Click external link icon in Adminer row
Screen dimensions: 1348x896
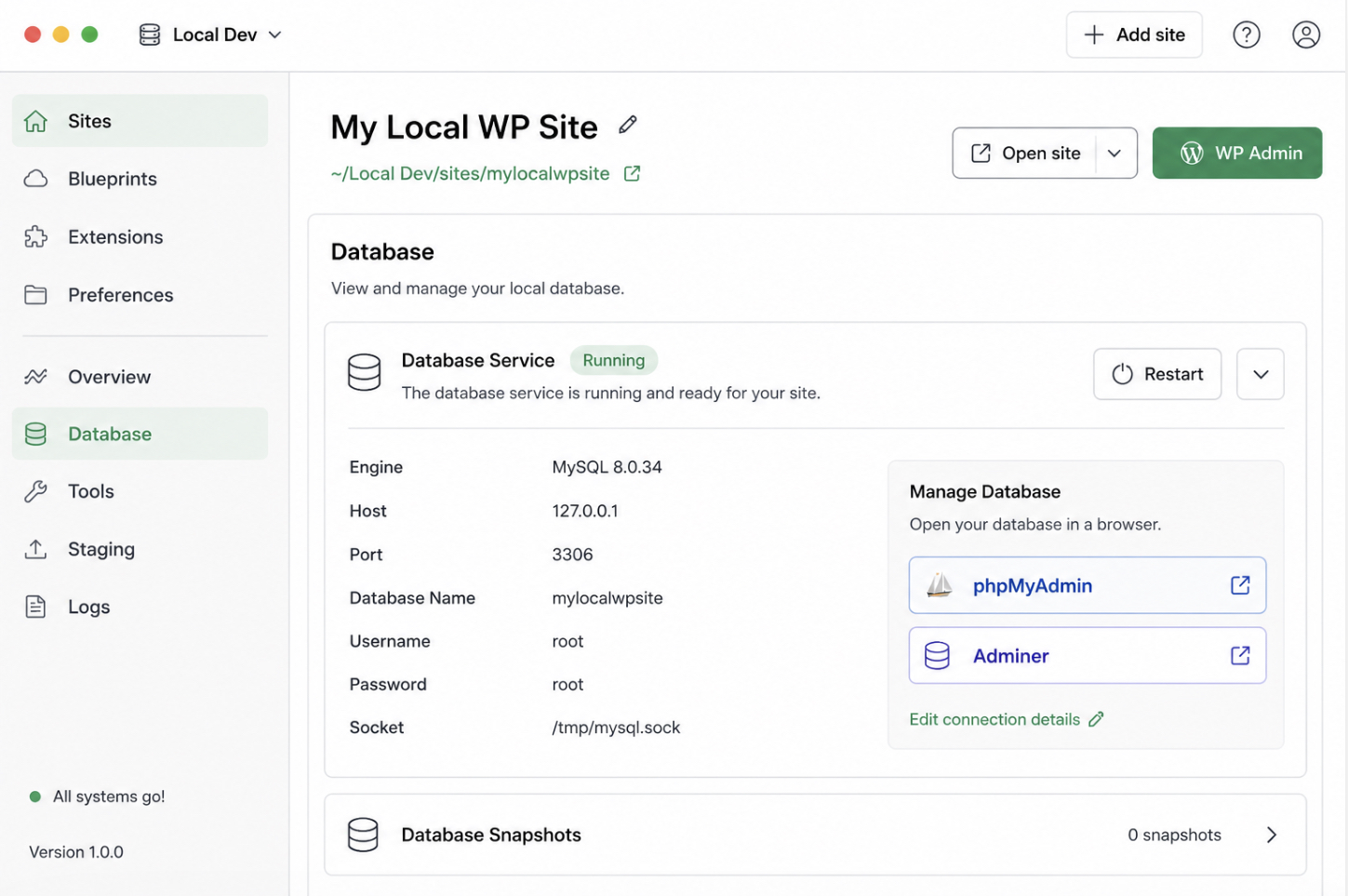pos(1240,656)
